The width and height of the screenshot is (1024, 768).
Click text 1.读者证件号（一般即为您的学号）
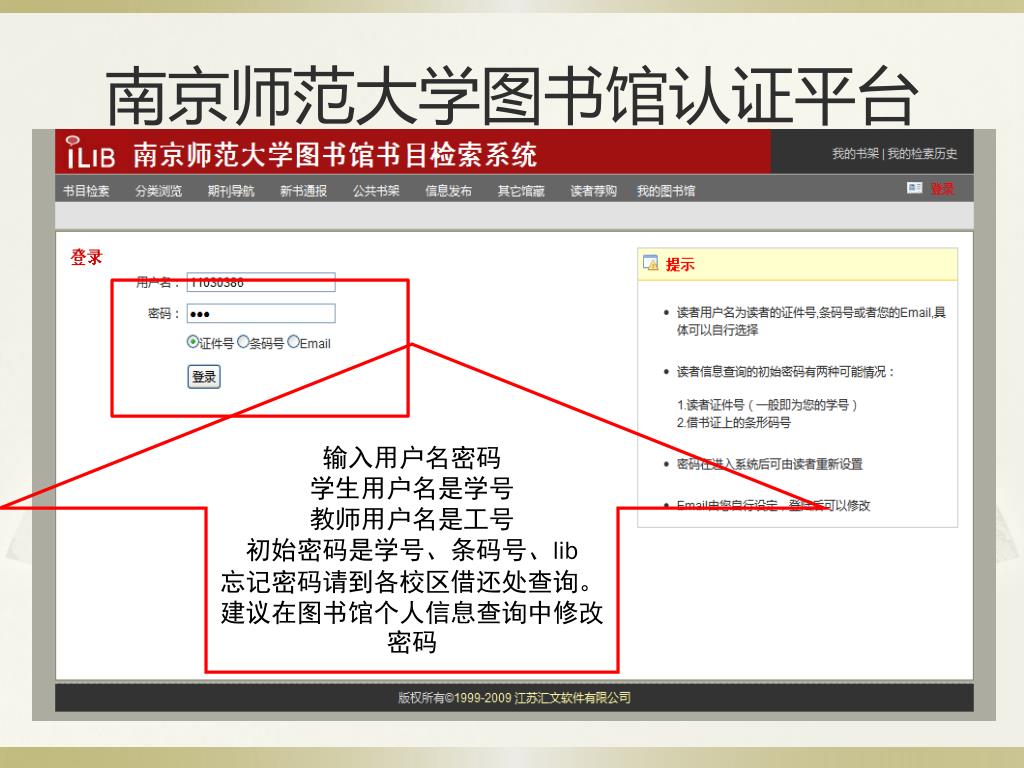tap(767, 405)
